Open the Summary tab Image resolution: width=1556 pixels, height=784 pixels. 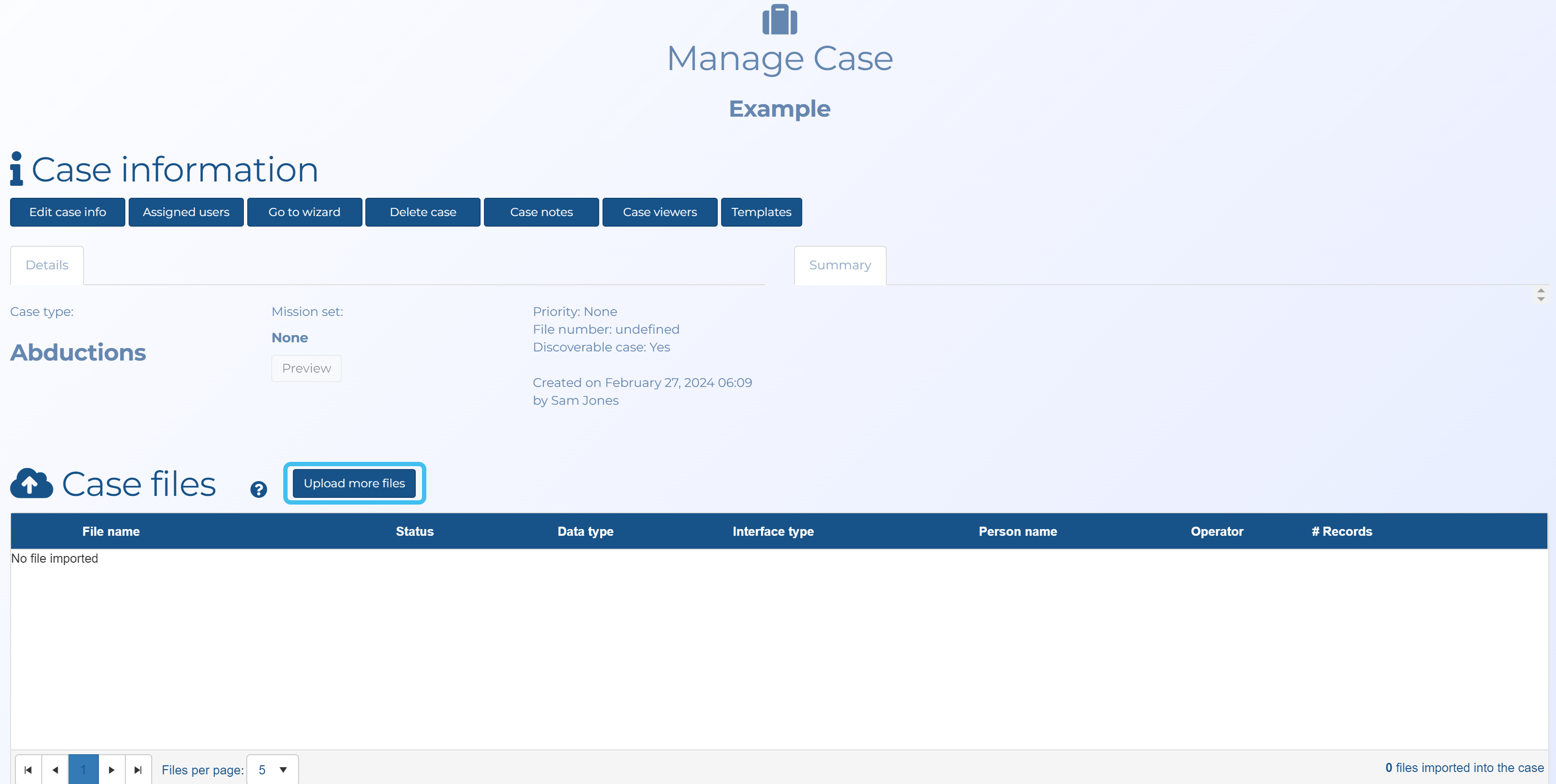(840, 265)
